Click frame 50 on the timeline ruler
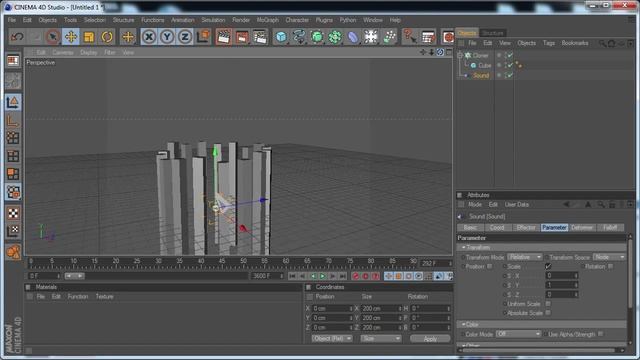The height and width of the screenshot is (360, 640). (x=243, y=261)
